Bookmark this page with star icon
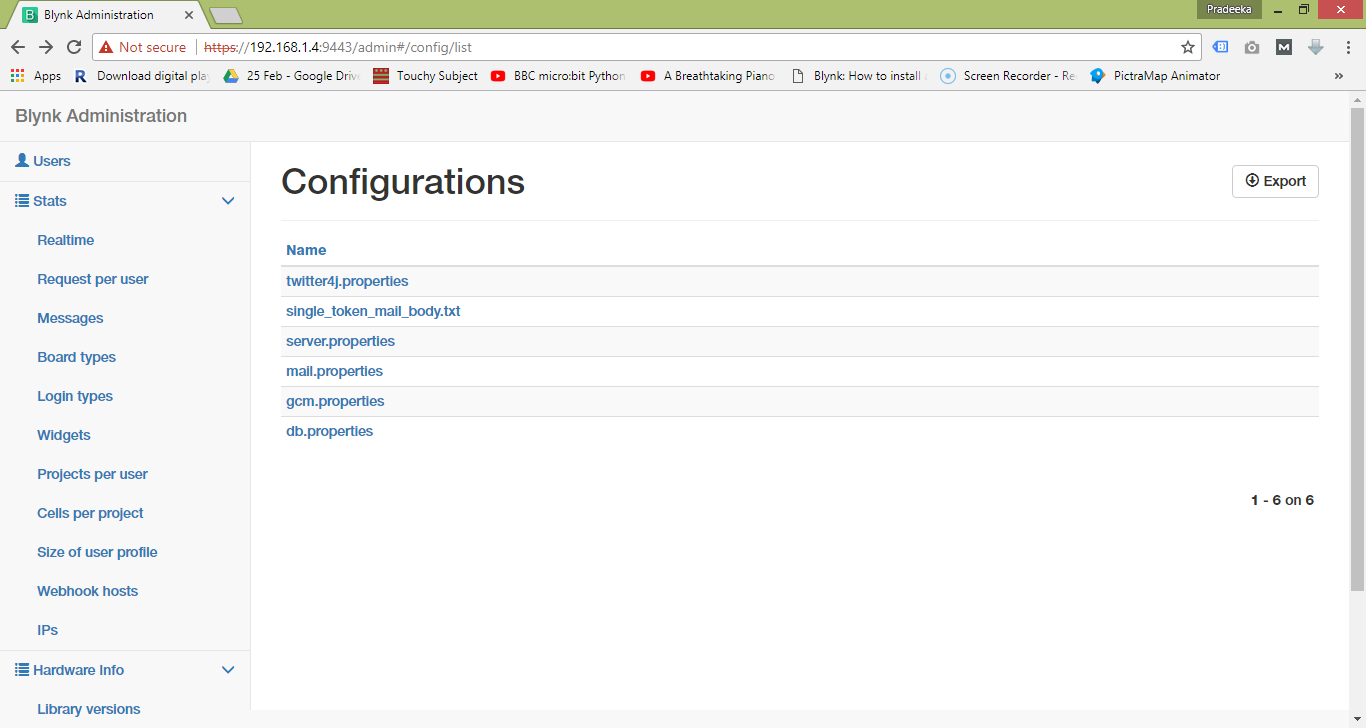This screenshot has height=728, width=1366. point(1188,47)
